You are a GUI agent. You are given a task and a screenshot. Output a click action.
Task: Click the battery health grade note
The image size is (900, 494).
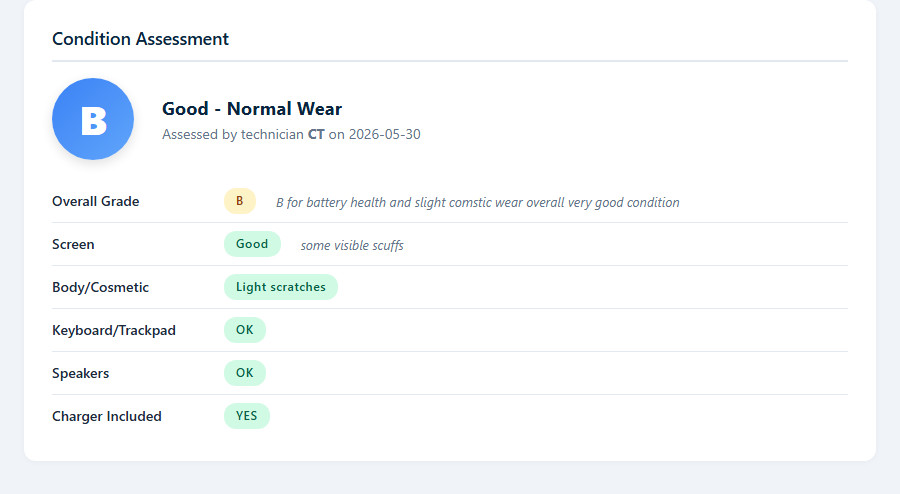tap(478, 203)
